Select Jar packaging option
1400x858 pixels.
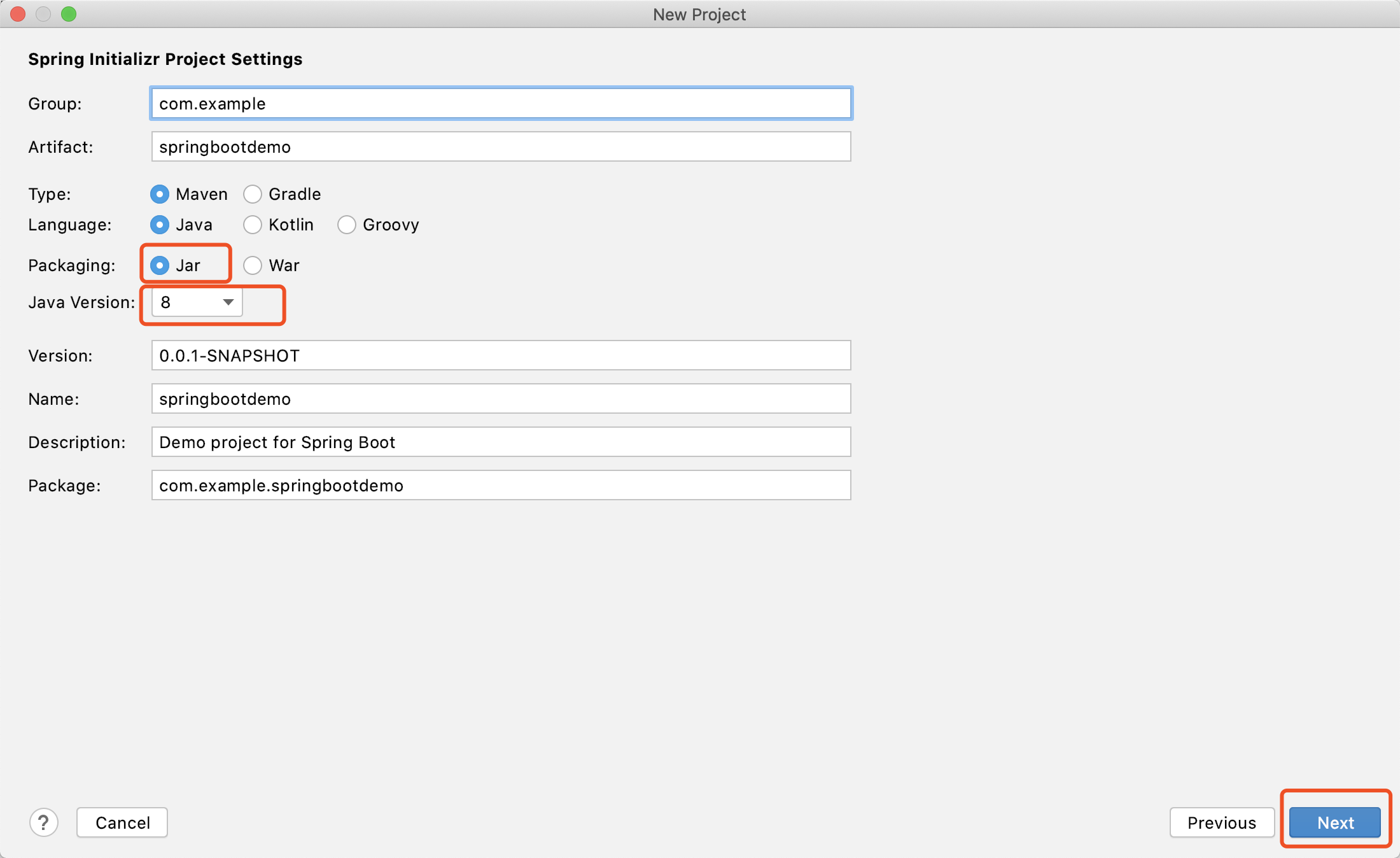coord(160,265)
